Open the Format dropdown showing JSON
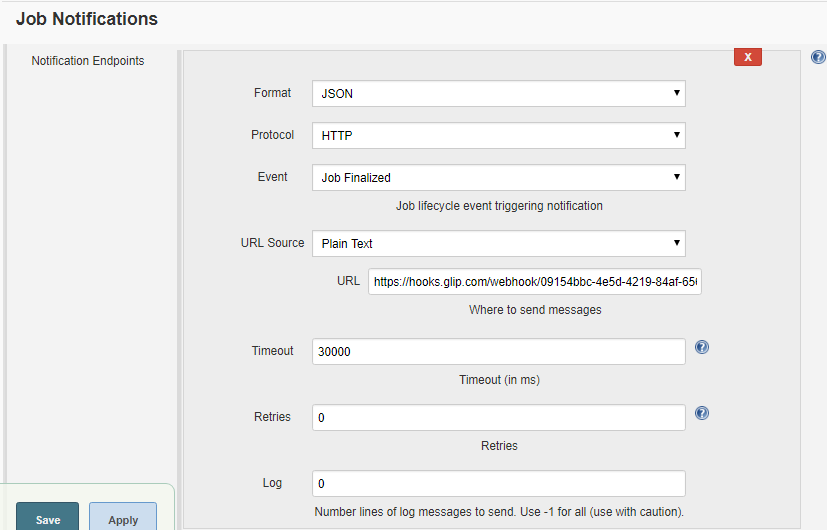The width and height of the screenshot is (827, 530). click(498, 93)
